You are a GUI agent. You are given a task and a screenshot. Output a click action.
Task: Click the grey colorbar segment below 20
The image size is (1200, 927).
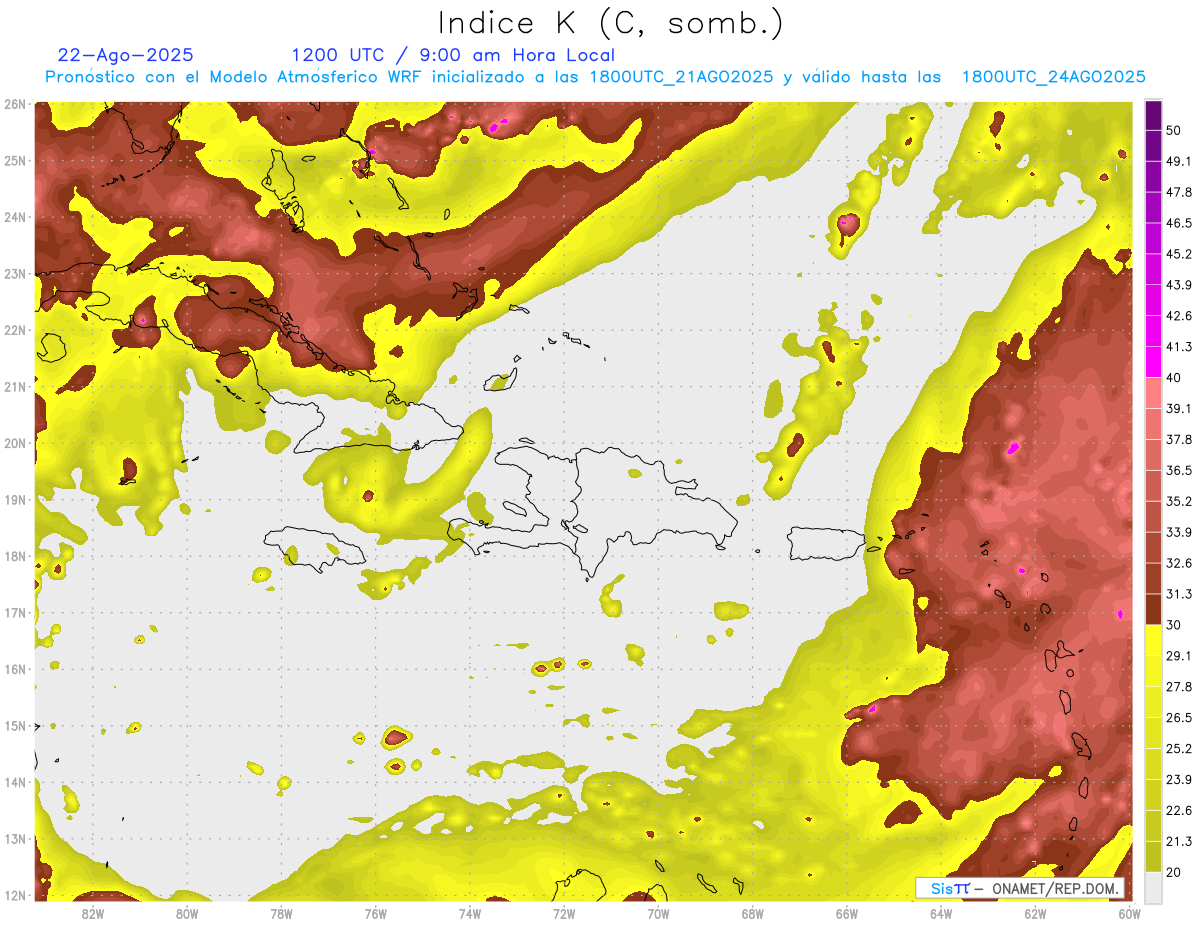[x=1153, y=887]
